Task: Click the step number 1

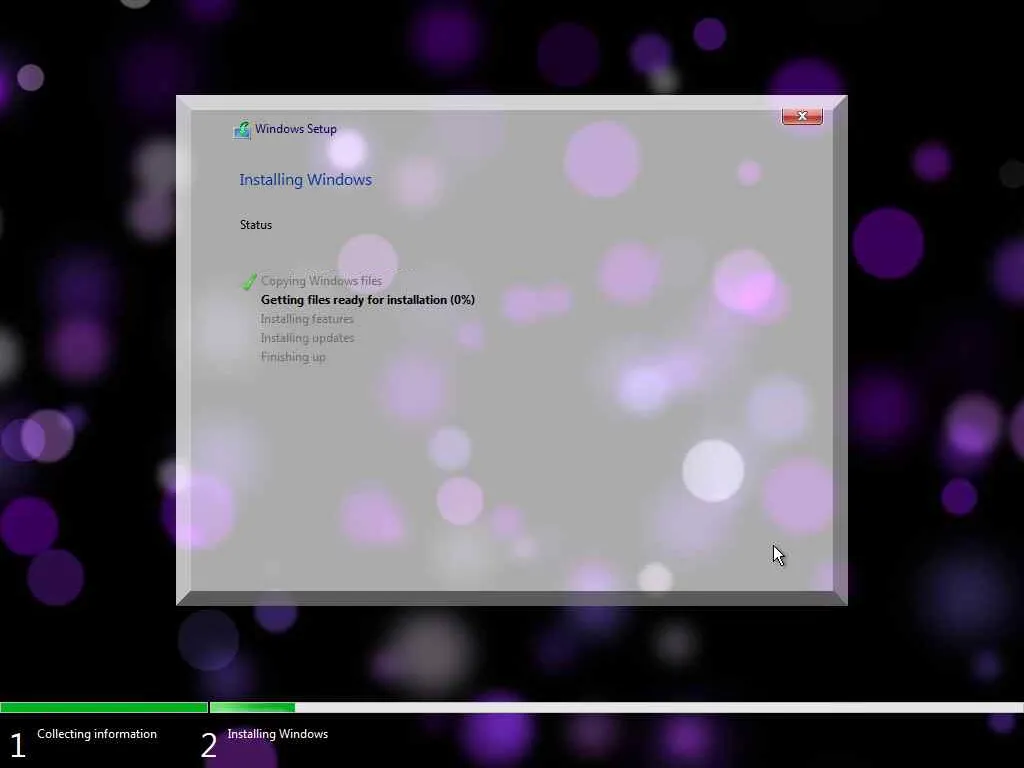Action: tap(18, 745)
